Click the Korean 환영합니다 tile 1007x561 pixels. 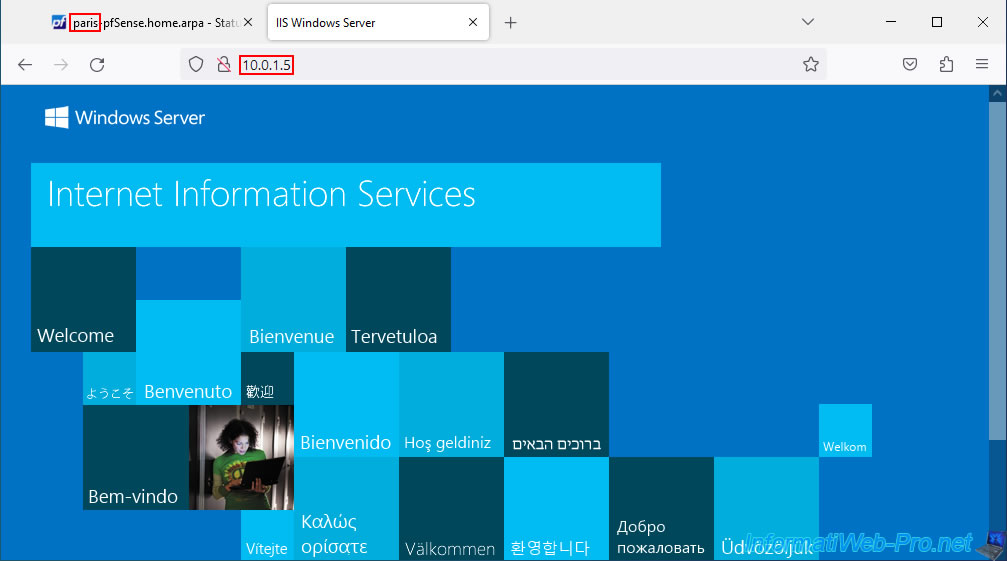pyautogui.click(x=556, y=508)
